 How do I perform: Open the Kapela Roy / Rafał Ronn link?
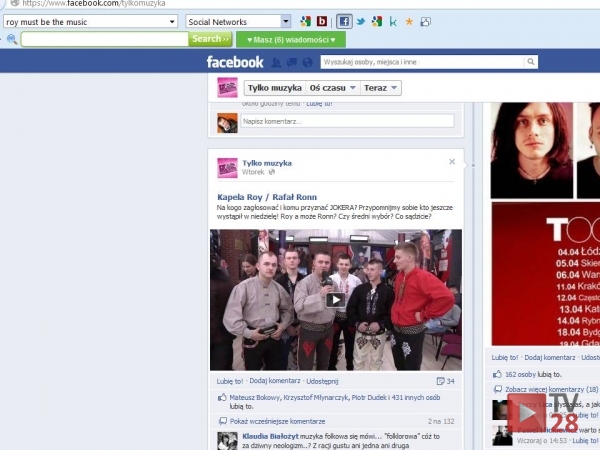click(x=265, y=197)
